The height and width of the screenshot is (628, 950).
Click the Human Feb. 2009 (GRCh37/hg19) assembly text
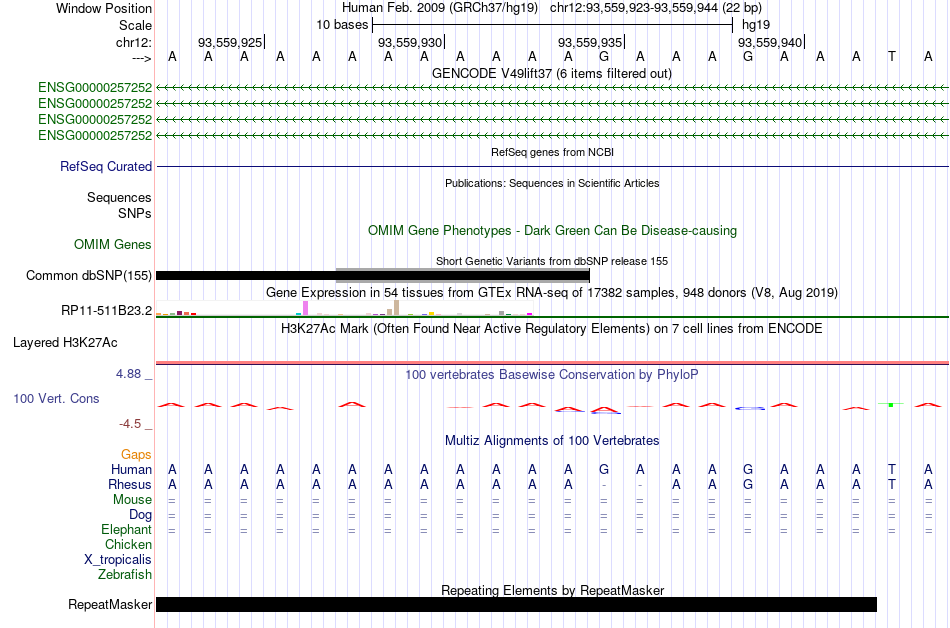[440, 8]
